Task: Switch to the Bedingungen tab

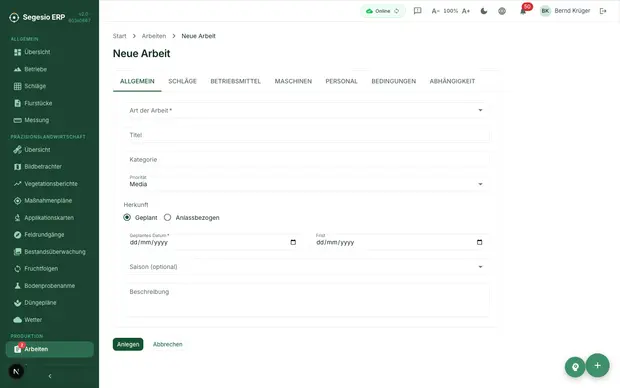Action: tap(394, 81)
